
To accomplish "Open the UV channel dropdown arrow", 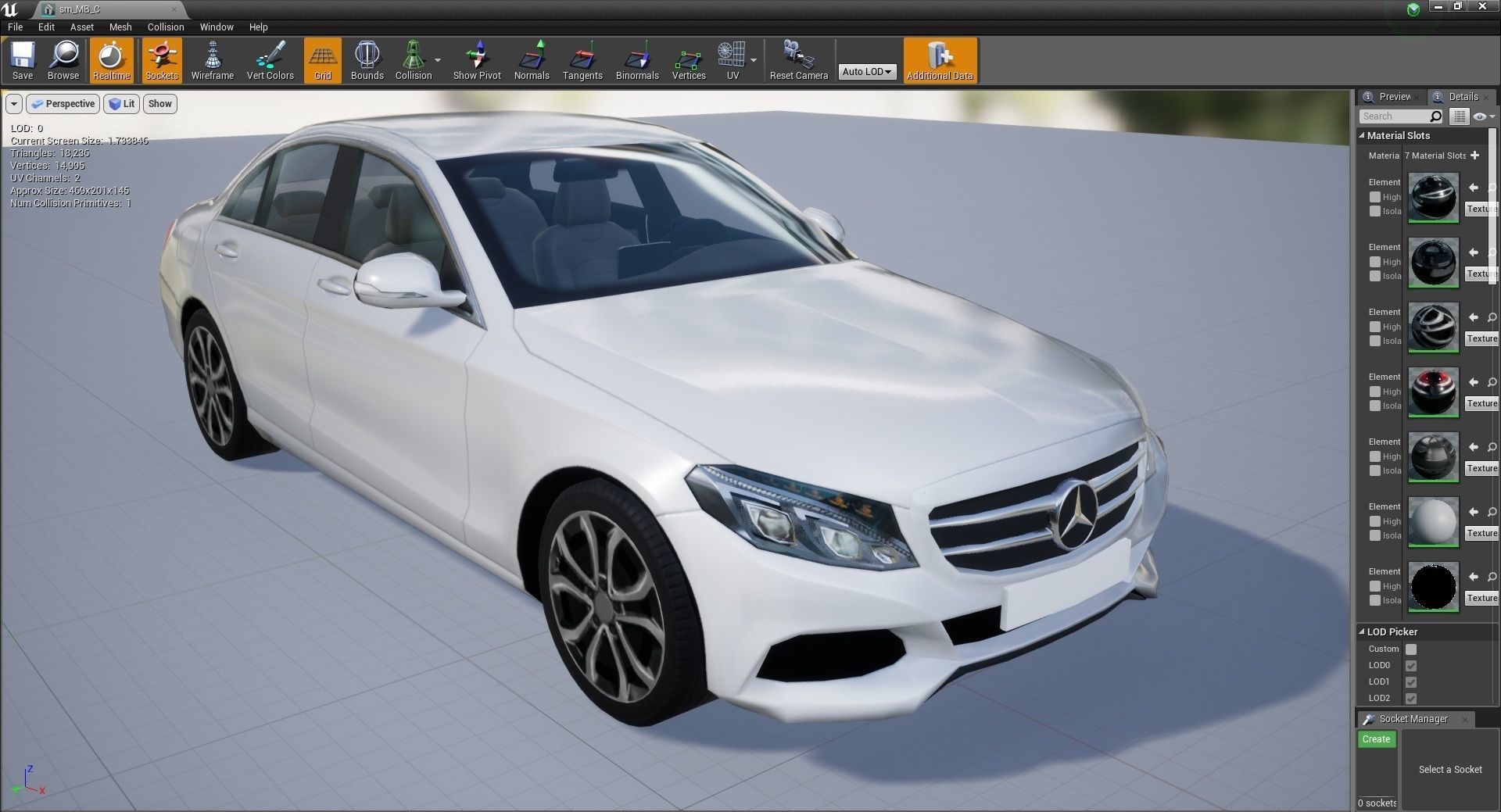I will (x=754, y=60).
